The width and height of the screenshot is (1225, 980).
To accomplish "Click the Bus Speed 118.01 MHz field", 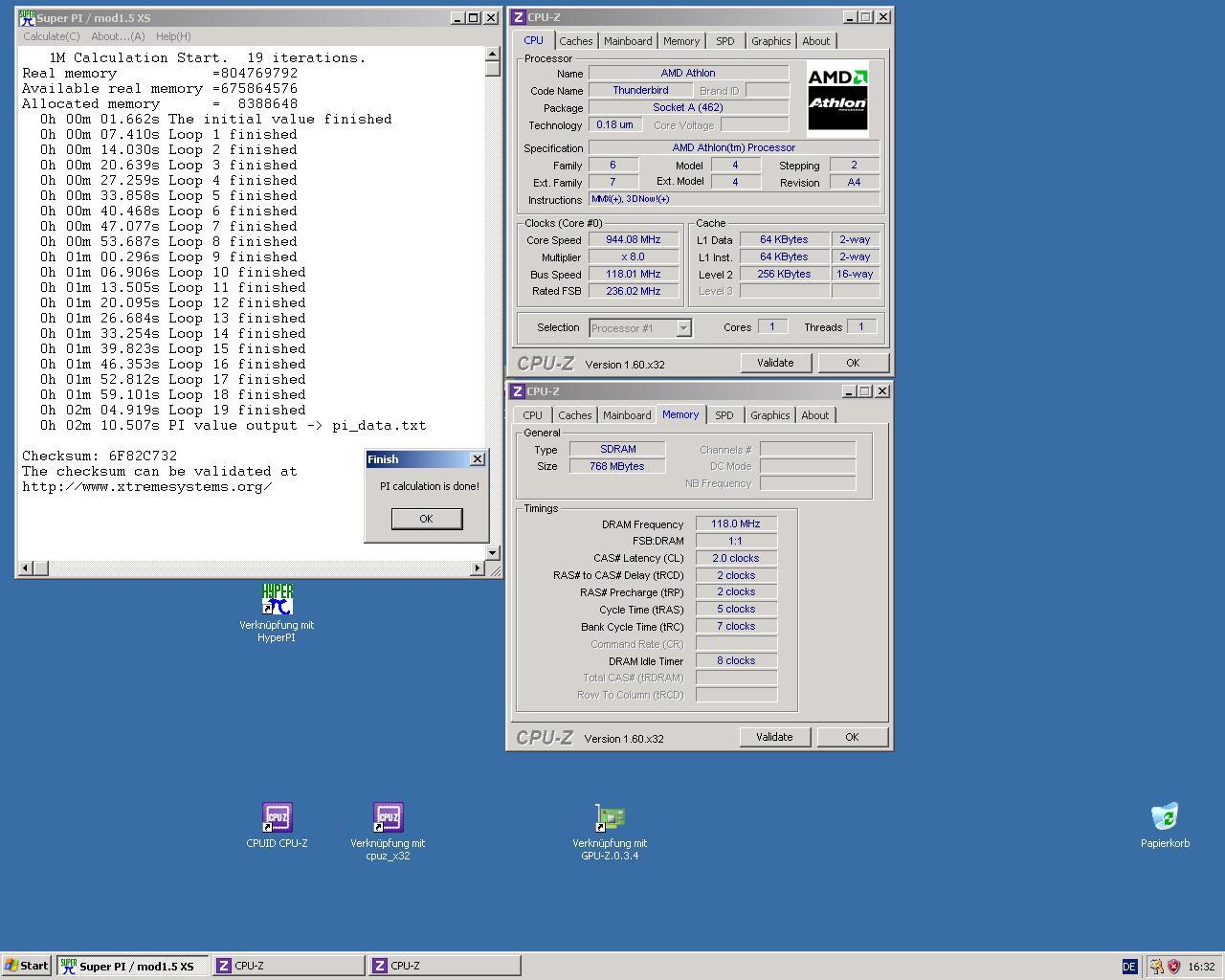I will (633, 275).
